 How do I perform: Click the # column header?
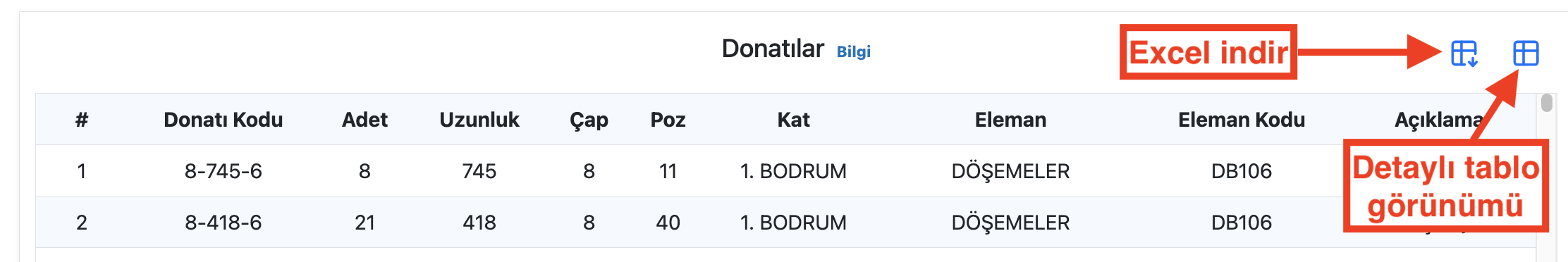pos(82,120)
